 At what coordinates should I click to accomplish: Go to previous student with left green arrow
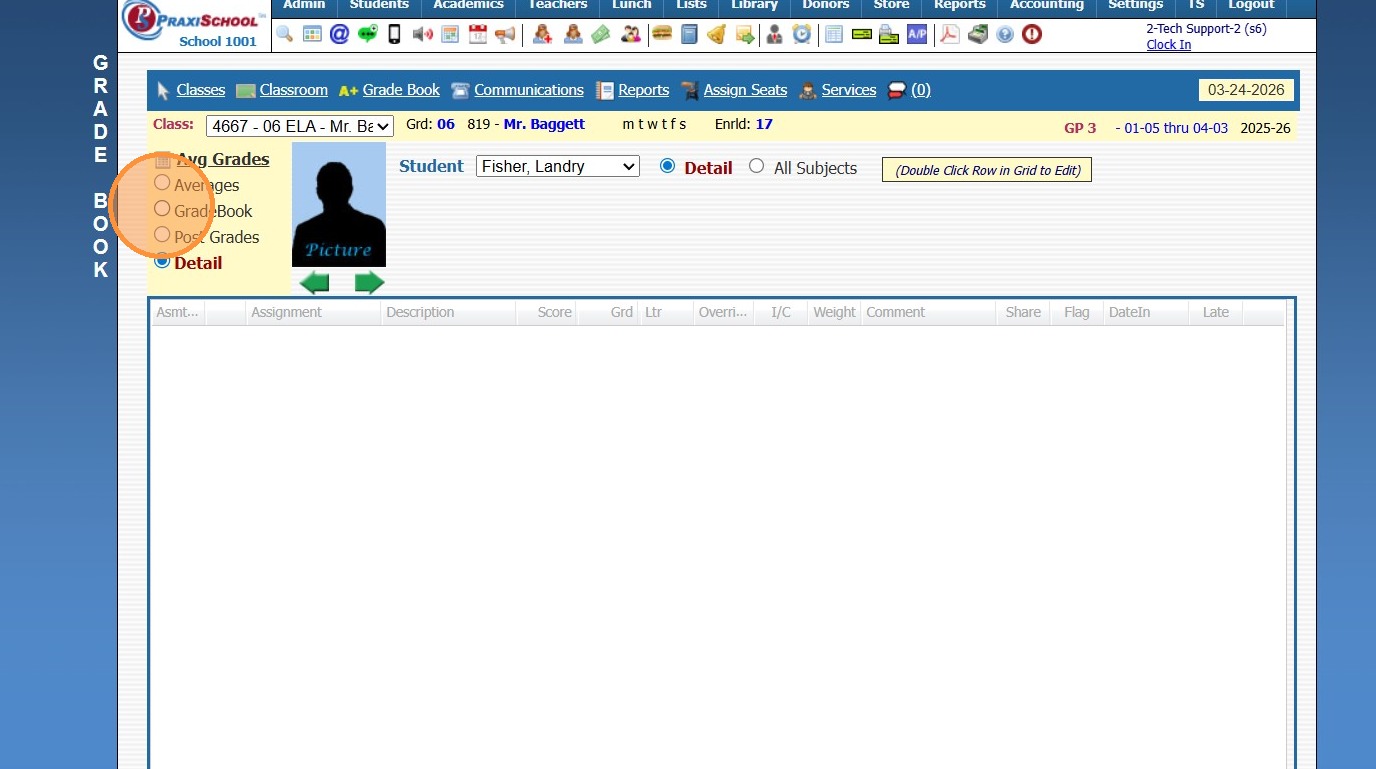click(314, 283)
